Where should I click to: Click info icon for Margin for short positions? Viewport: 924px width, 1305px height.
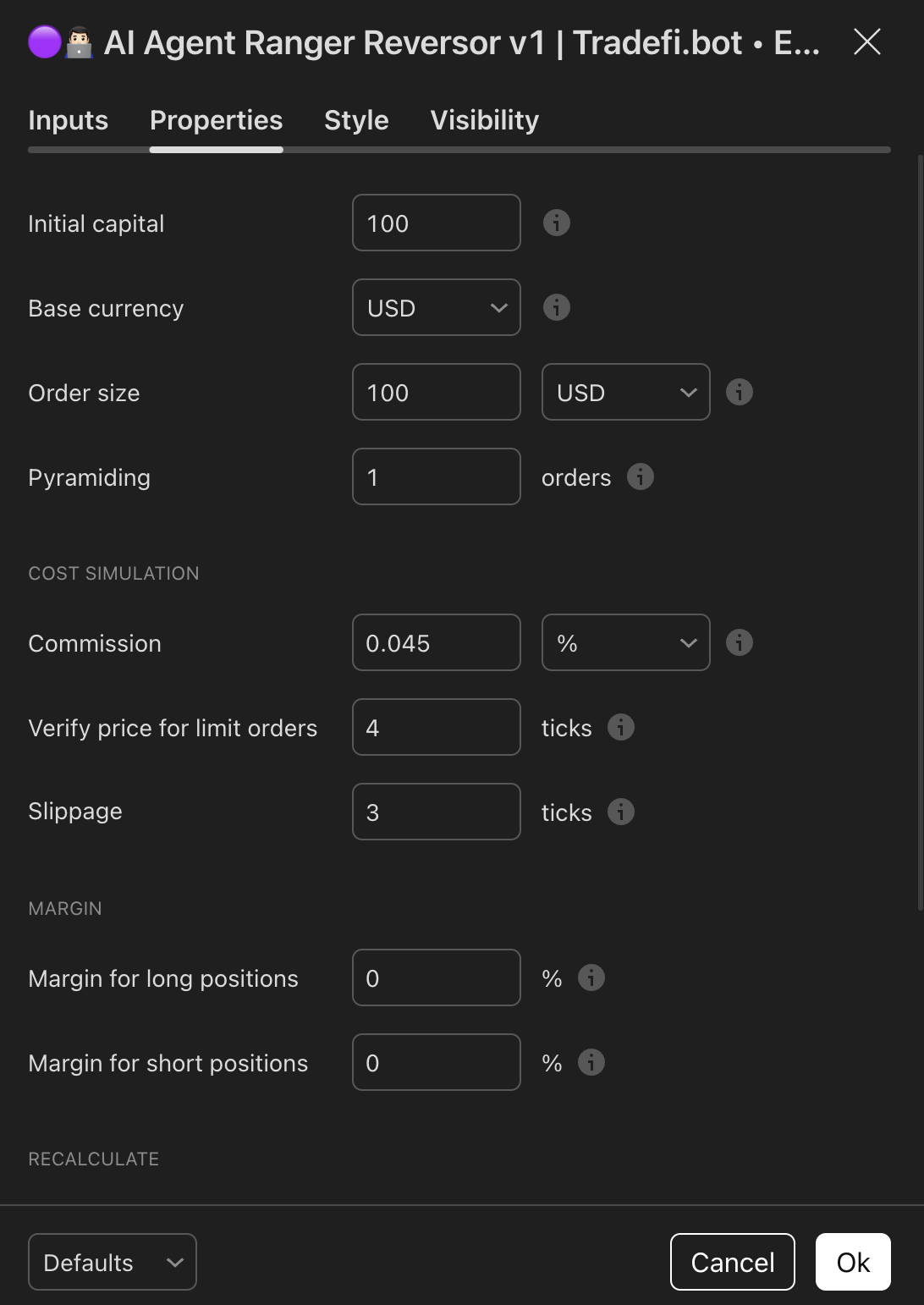(591, 1062)
